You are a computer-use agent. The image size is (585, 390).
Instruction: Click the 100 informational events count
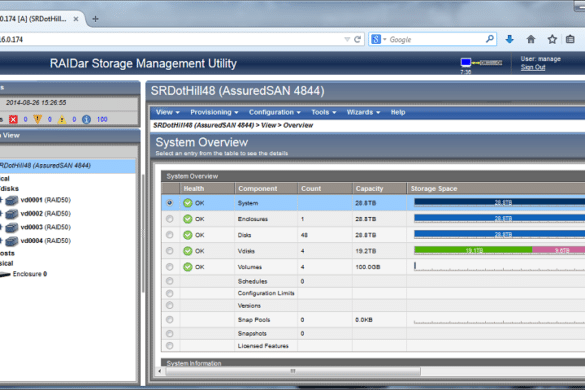pos(102,119)
